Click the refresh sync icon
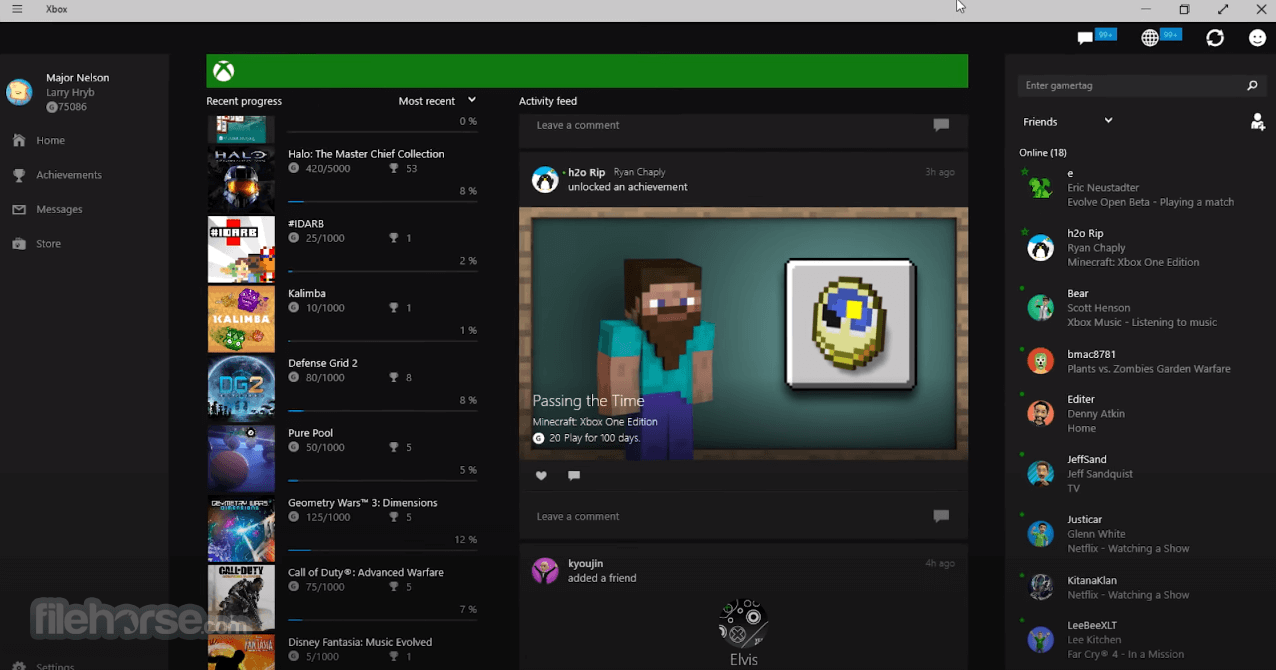The width and height of the screenshot is (1276, 670). click(1215, 38)
